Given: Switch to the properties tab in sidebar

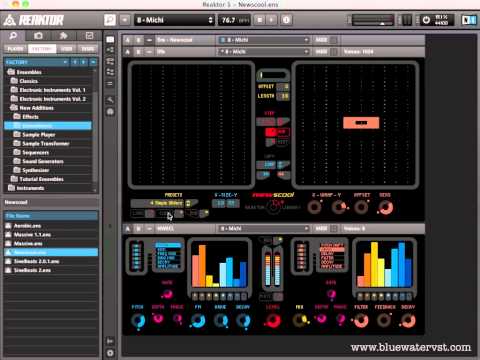Looking at the screenshot, I should coord(89,35).
